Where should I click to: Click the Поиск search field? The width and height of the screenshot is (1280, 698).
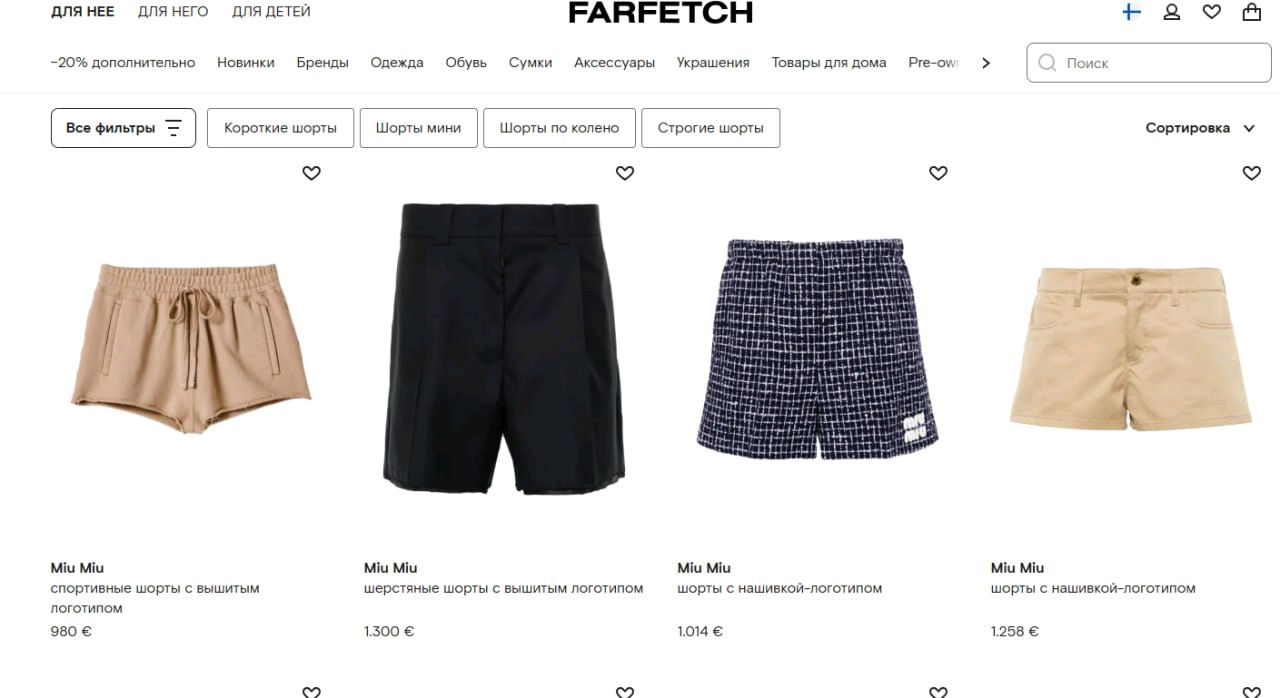click(1149, 63)
